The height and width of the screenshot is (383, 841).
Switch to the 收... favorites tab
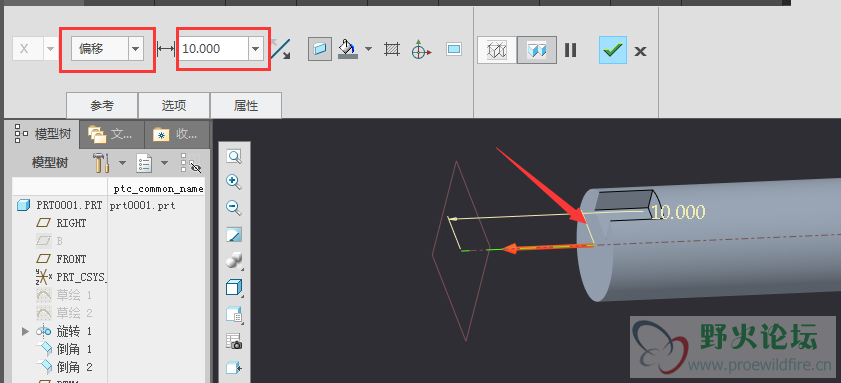point(176,134)
